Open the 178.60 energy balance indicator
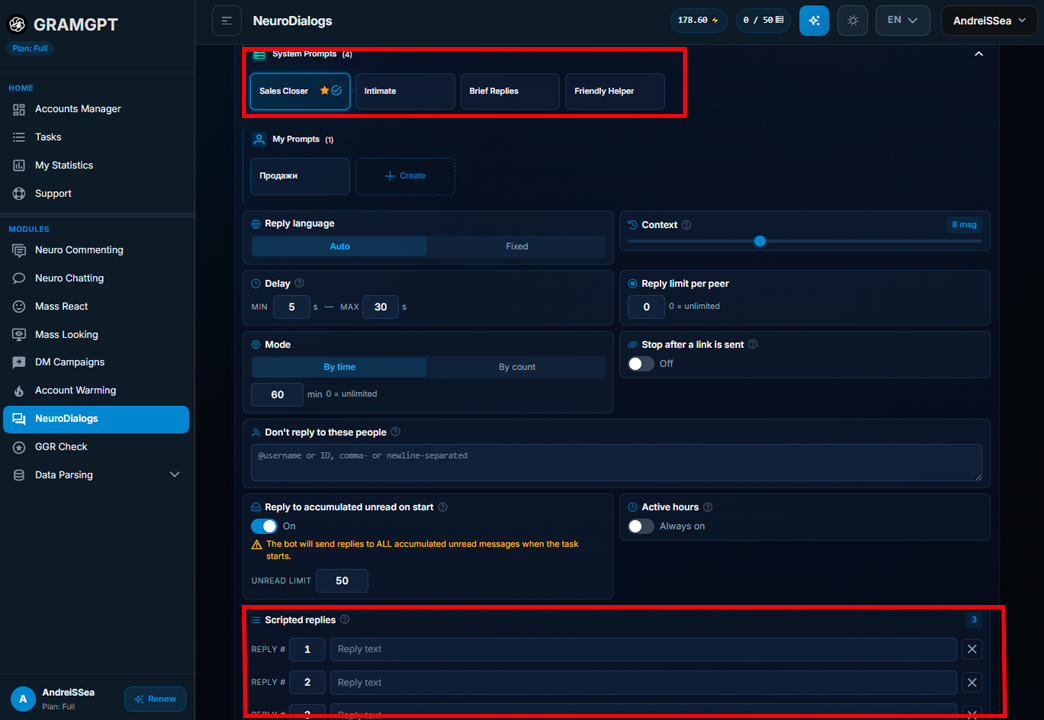Image resolution: width=1044 pixels, height=720 pixels. pyautogui.click(x=698, y=21)
